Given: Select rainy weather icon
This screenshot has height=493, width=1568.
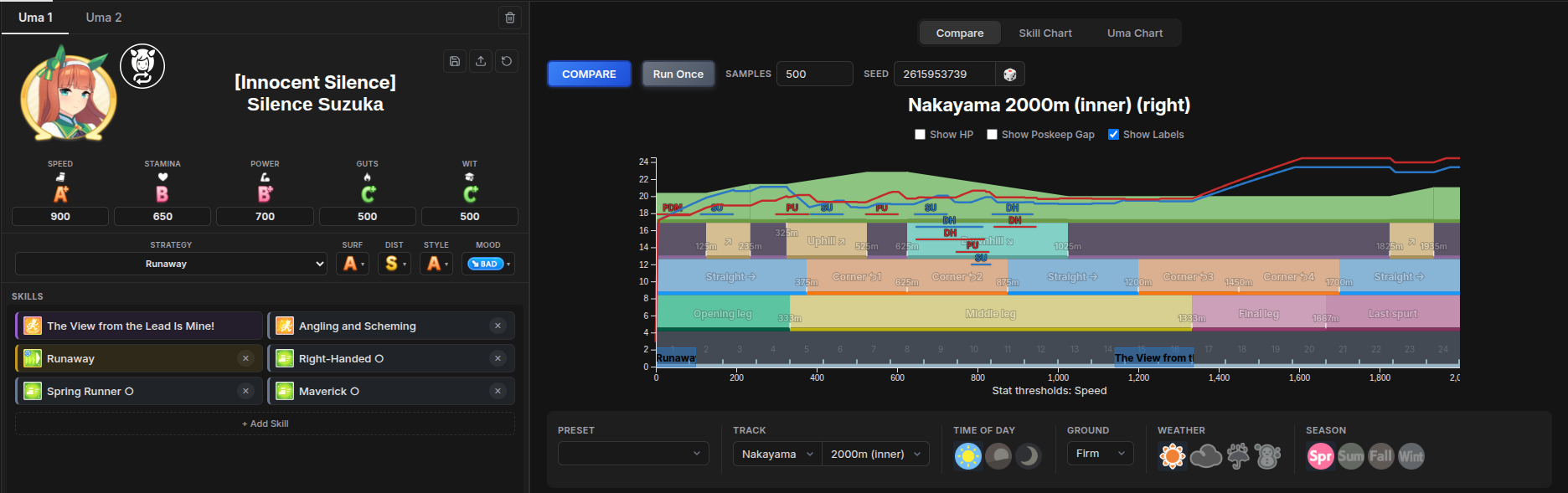Looking at the screenshot, I should tap(1238, 456).
